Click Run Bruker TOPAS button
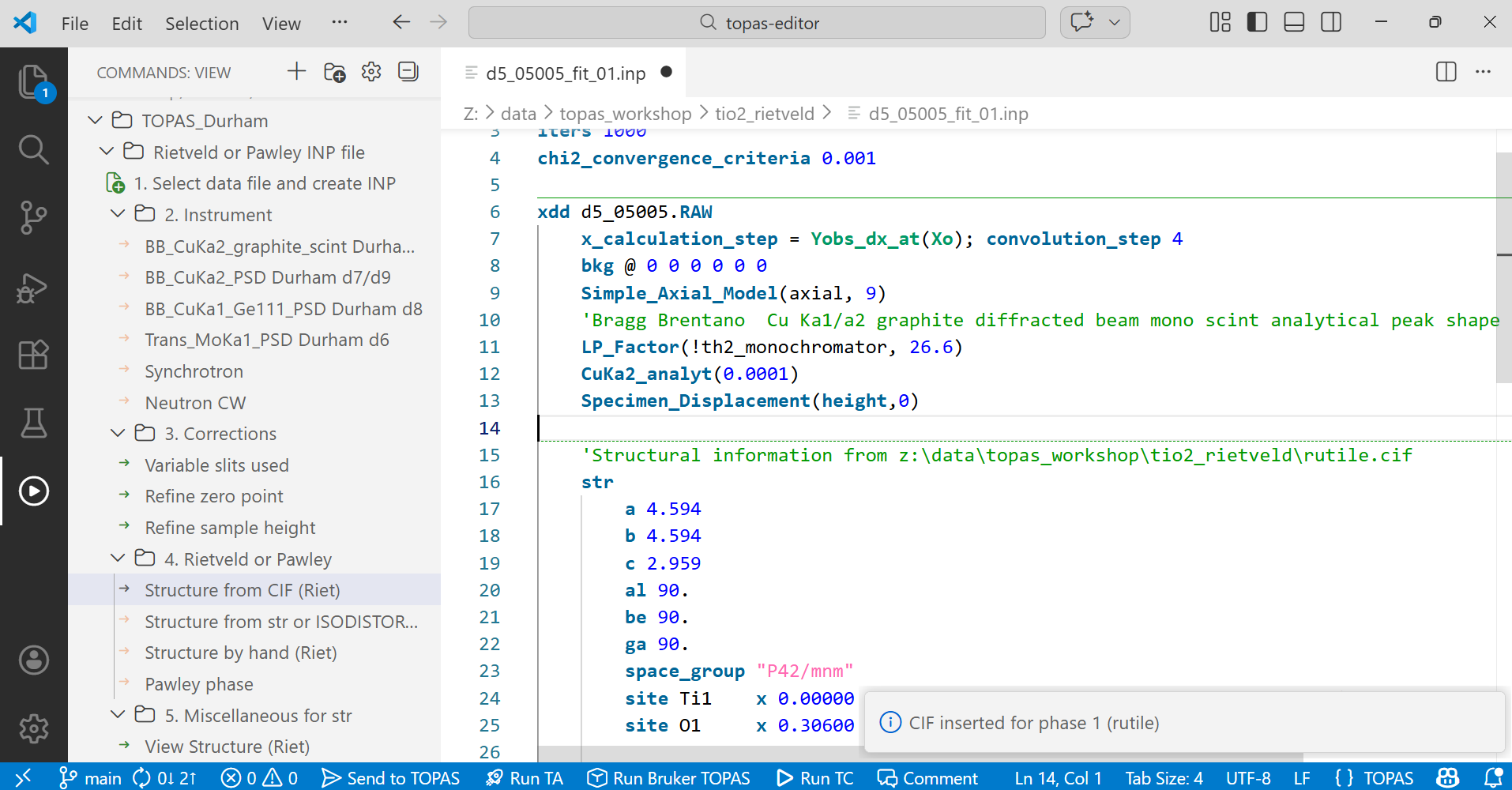Viewport: 1512px width, 790px height. [669, 778]
